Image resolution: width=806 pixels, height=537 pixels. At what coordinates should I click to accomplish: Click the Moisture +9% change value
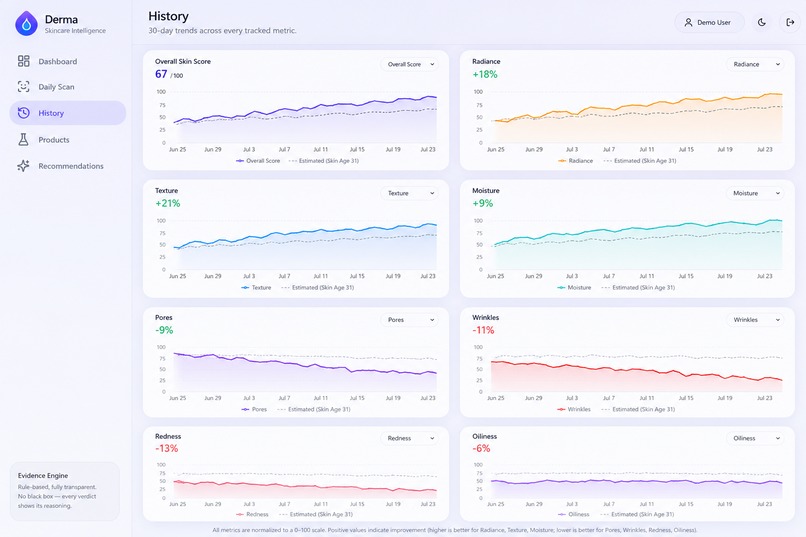(x=483, y=203)
